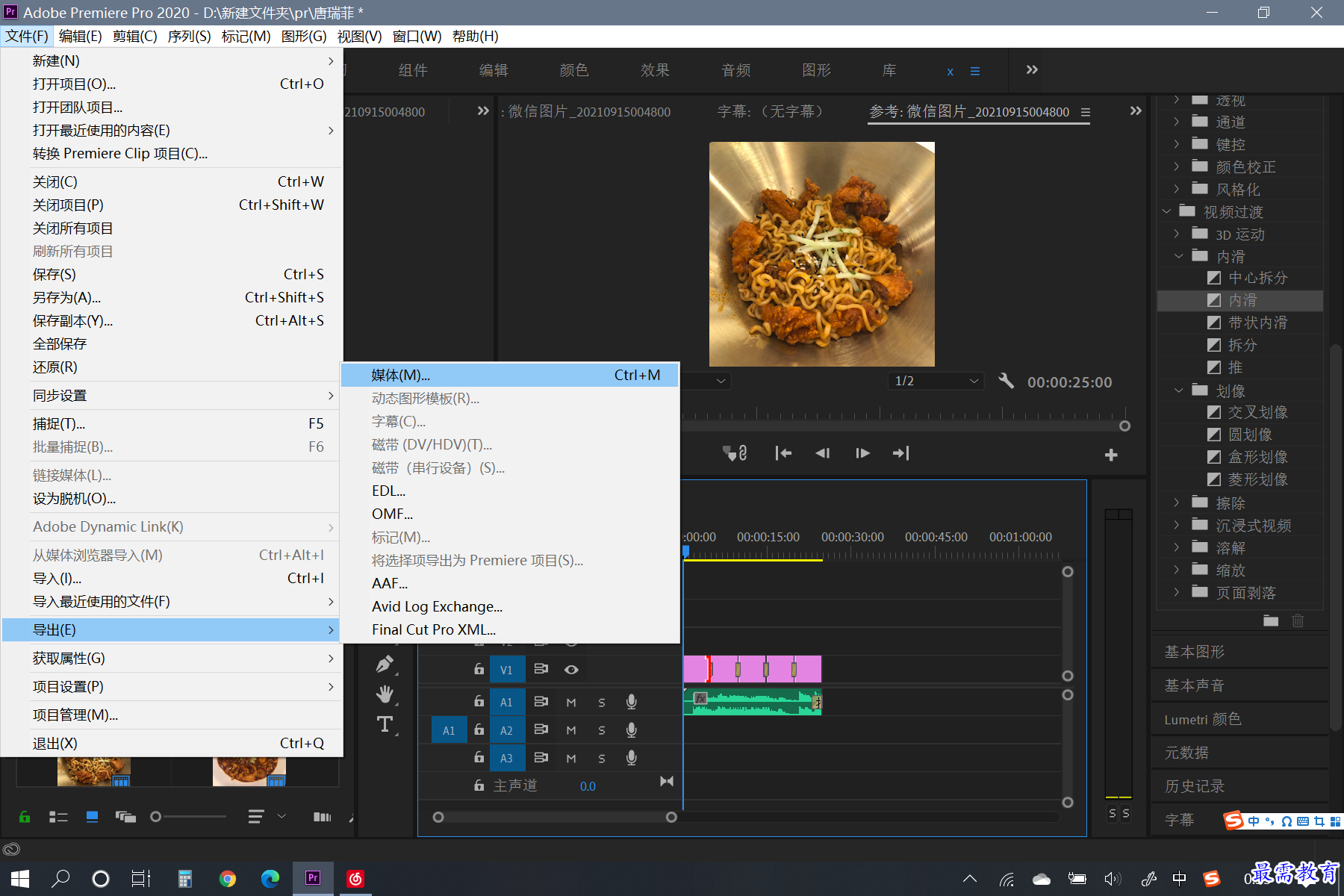The height and width of the screenshot is (896, 1344).
Task: Toggle lock on A1 track
Action: (479, 701)
